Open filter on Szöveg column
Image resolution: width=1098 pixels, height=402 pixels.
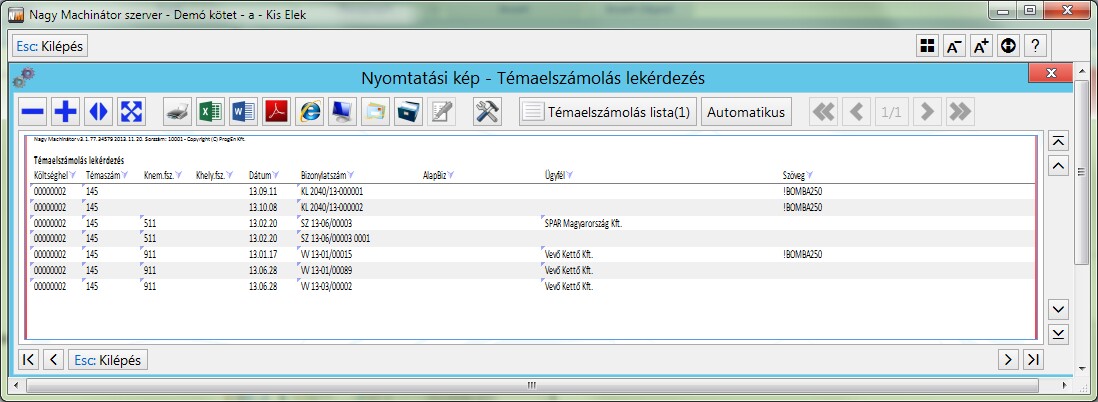pyautogui.click(x=809, y=174)
